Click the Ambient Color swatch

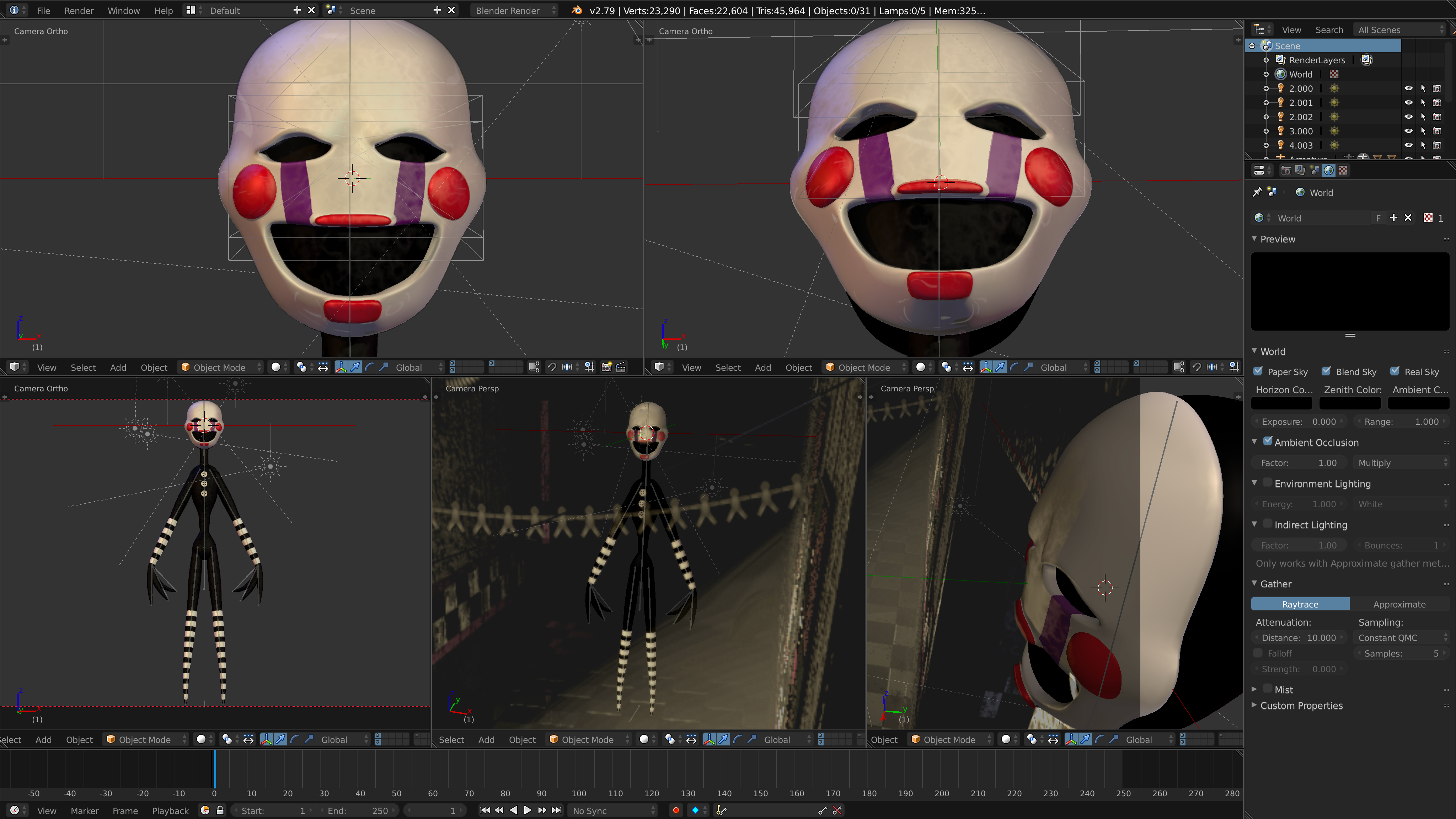1419,403
